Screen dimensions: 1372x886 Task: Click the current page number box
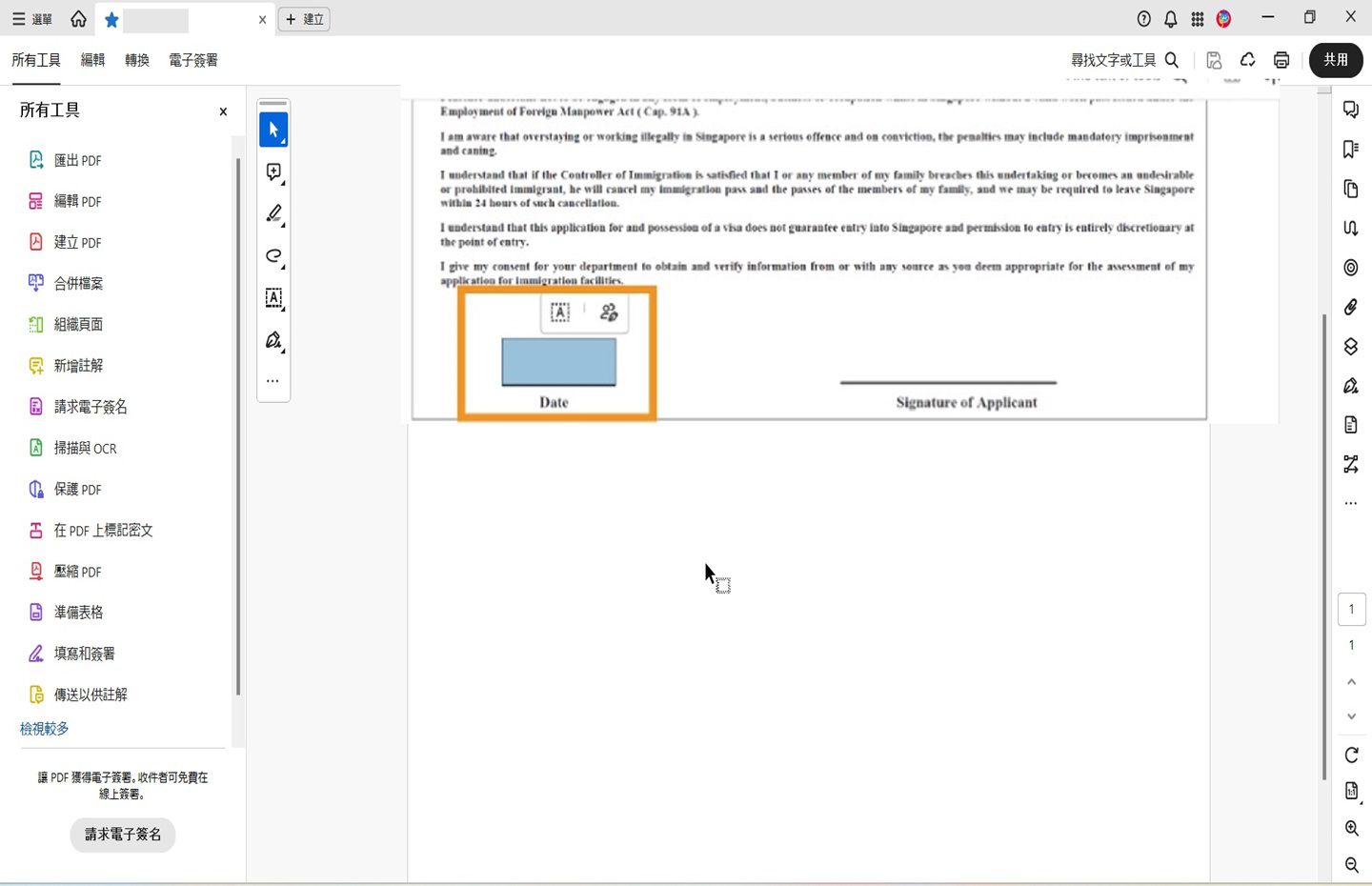[1351, 610]
